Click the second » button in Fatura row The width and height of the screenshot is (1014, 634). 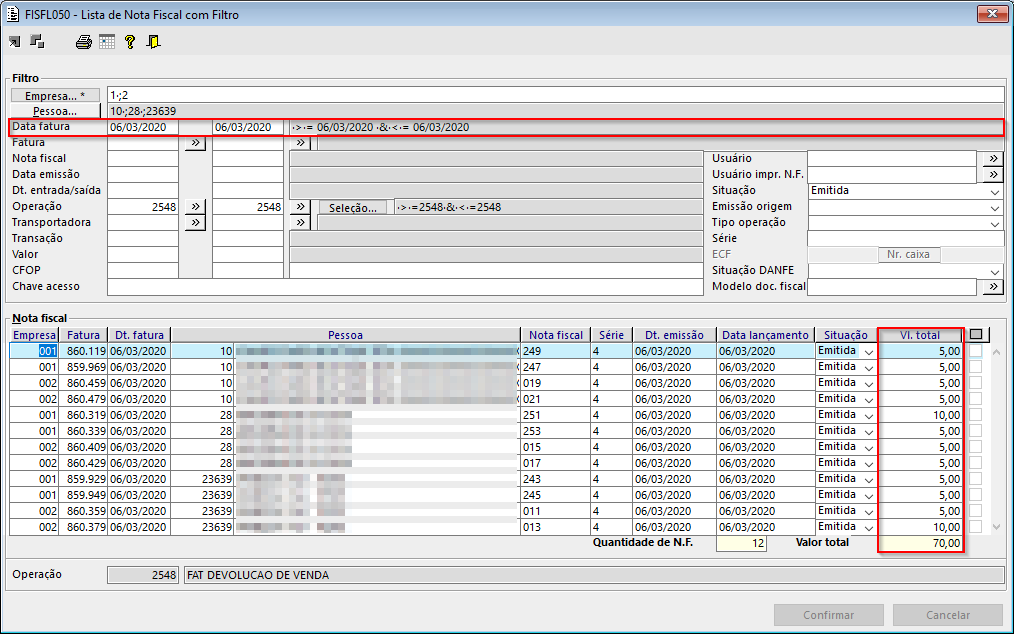click(x=300, y=143)
